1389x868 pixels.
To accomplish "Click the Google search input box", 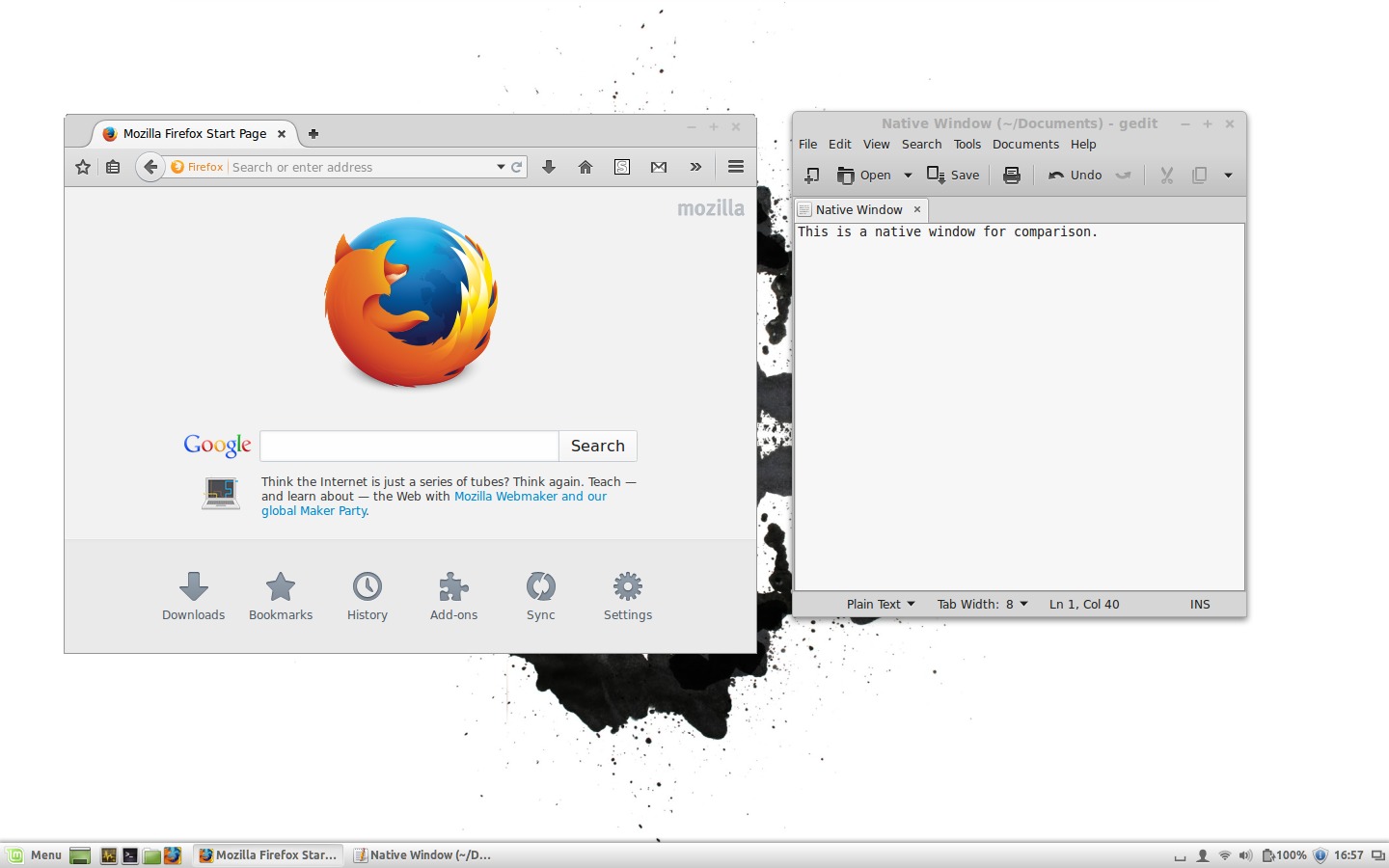I will point(409,446).
